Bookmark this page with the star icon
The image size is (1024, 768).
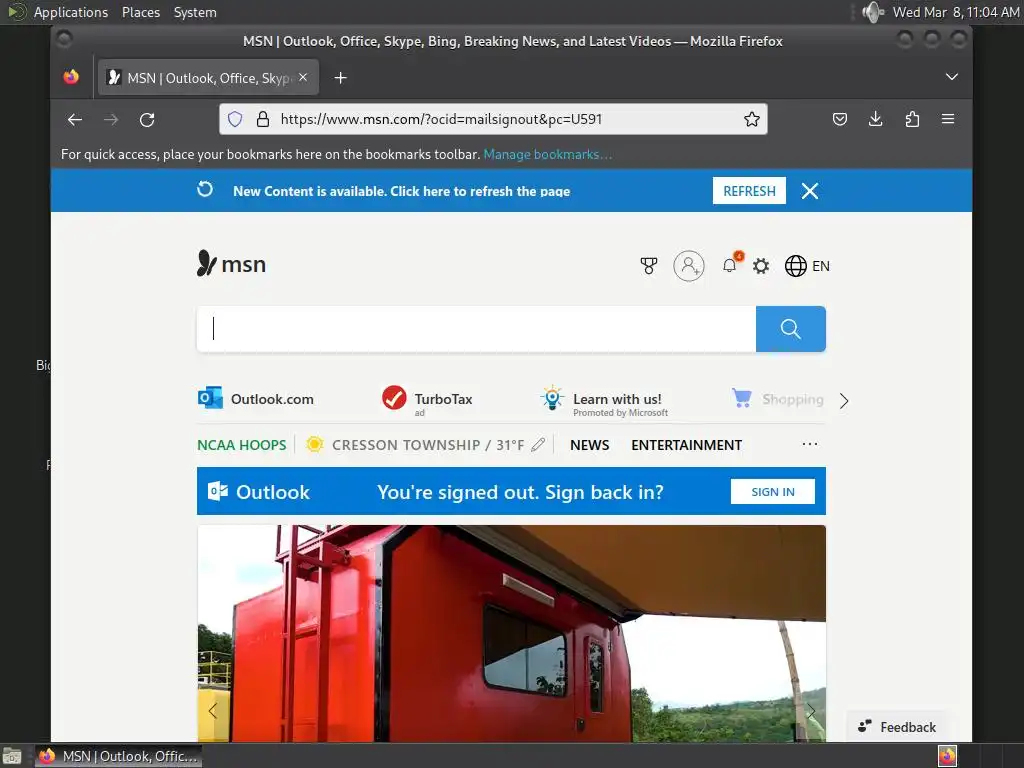click(x=752, y=119)
